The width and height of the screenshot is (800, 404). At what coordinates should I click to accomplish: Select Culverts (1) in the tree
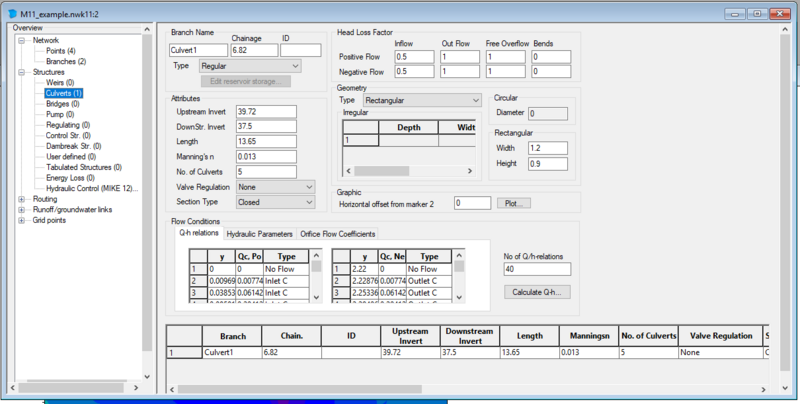pos(64,93)
